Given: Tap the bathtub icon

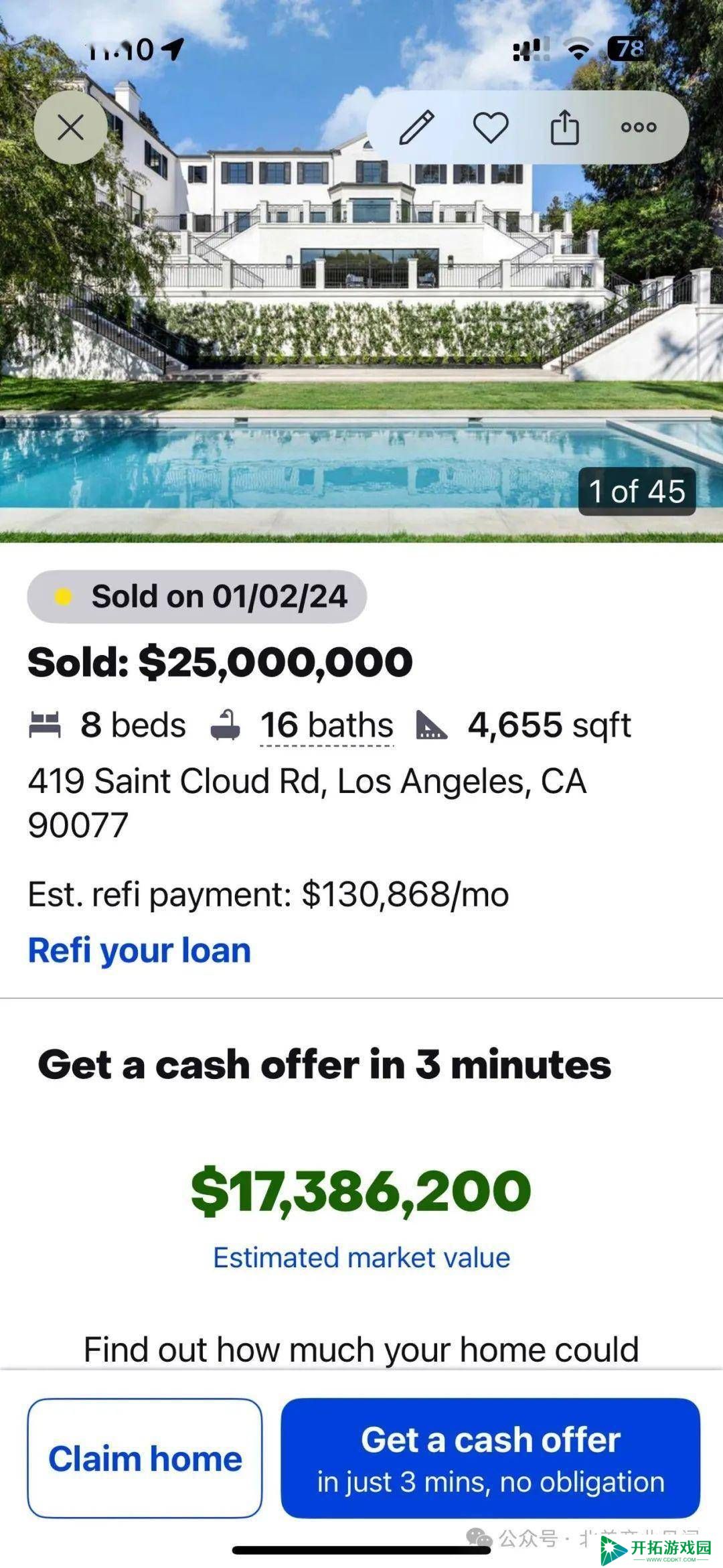Looking at the screenshot, I should (x=226, y=725).
